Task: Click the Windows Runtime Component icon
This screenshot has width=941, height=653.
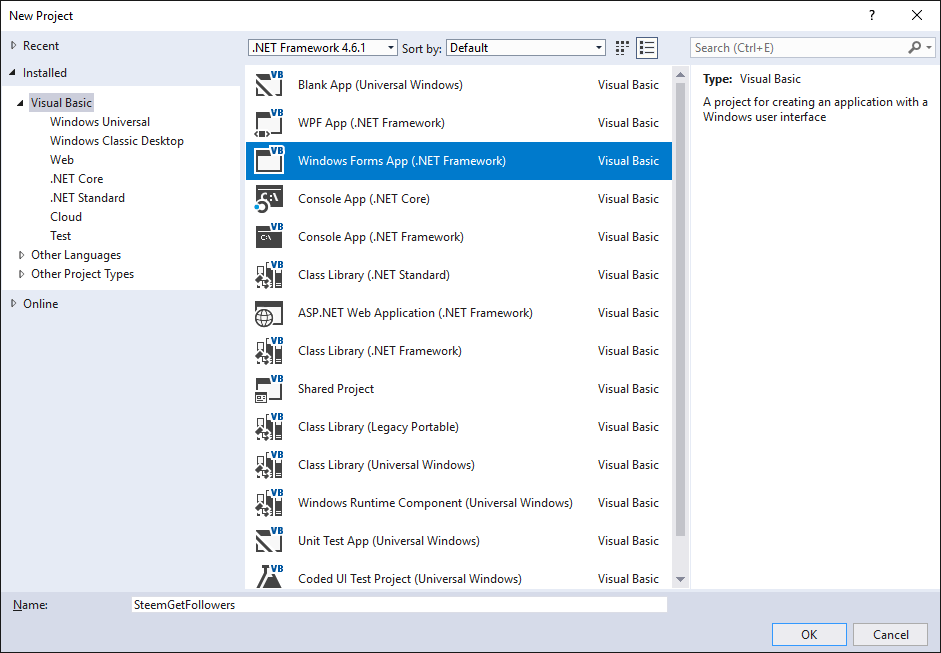Action: point(269,503)
